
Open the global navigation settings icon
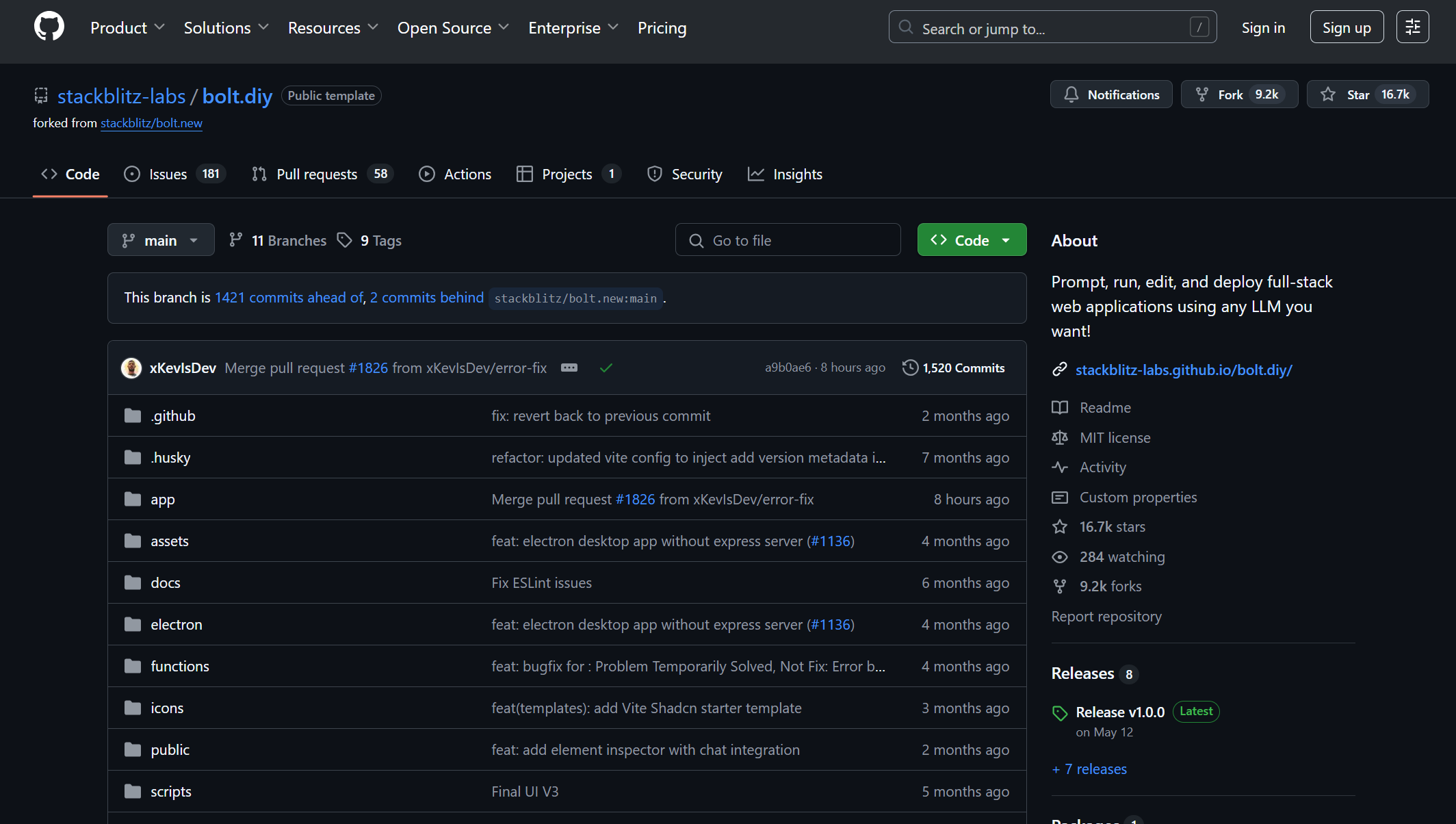click(1412, 27)
